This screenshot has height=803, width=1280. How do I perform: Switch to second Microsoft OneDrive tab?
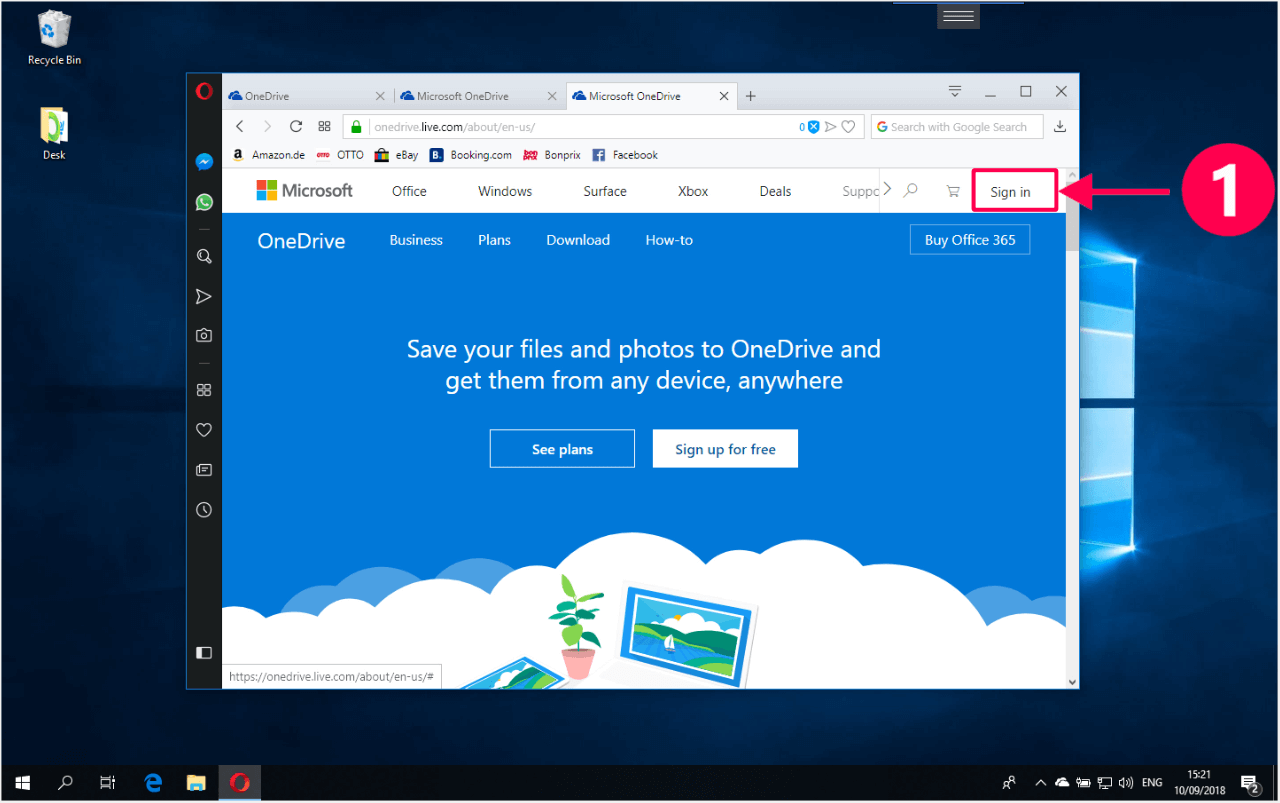point(480,96)
